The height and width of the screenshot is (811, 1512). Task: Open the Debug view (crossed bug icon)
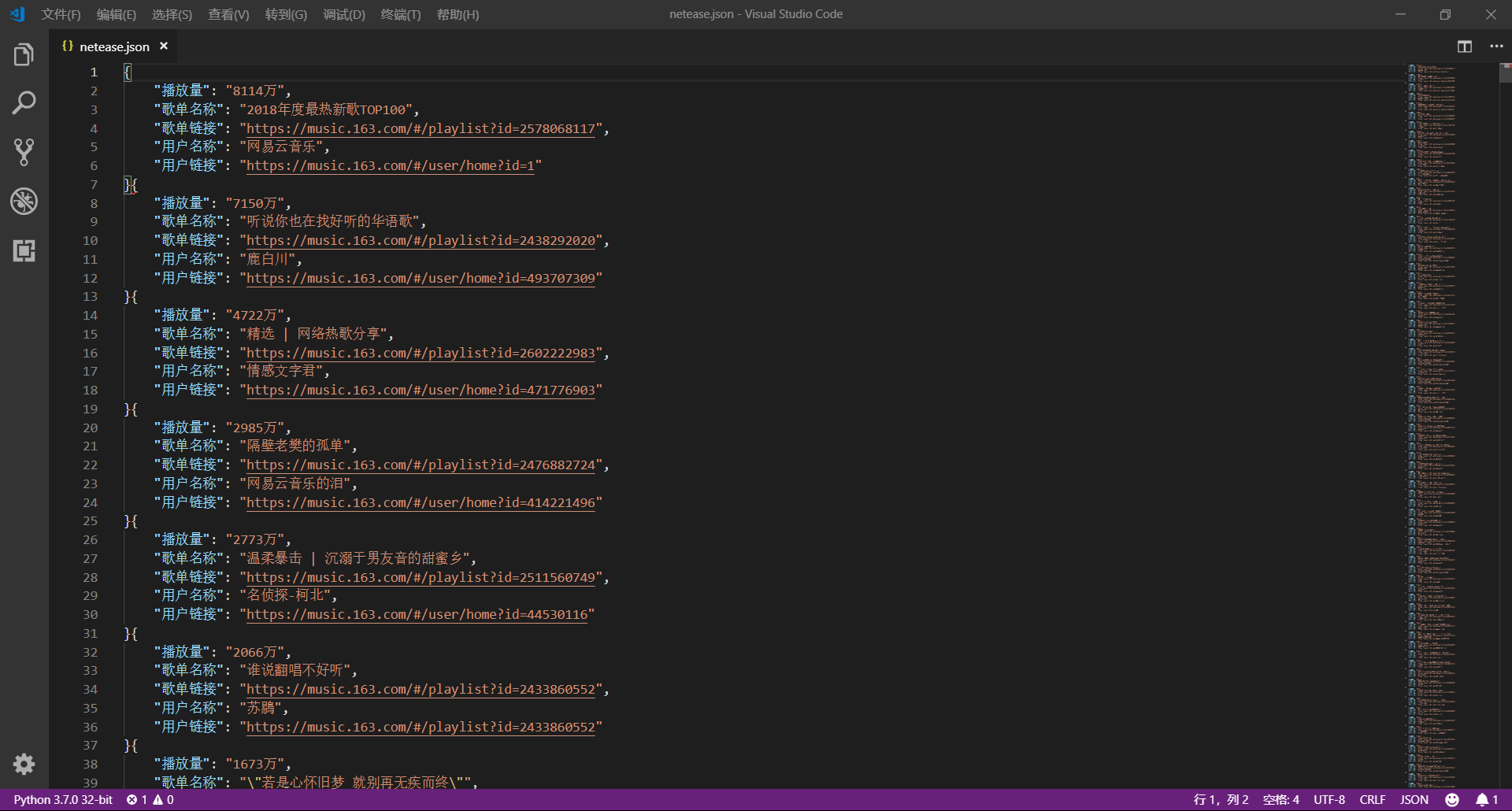(24, 202)
